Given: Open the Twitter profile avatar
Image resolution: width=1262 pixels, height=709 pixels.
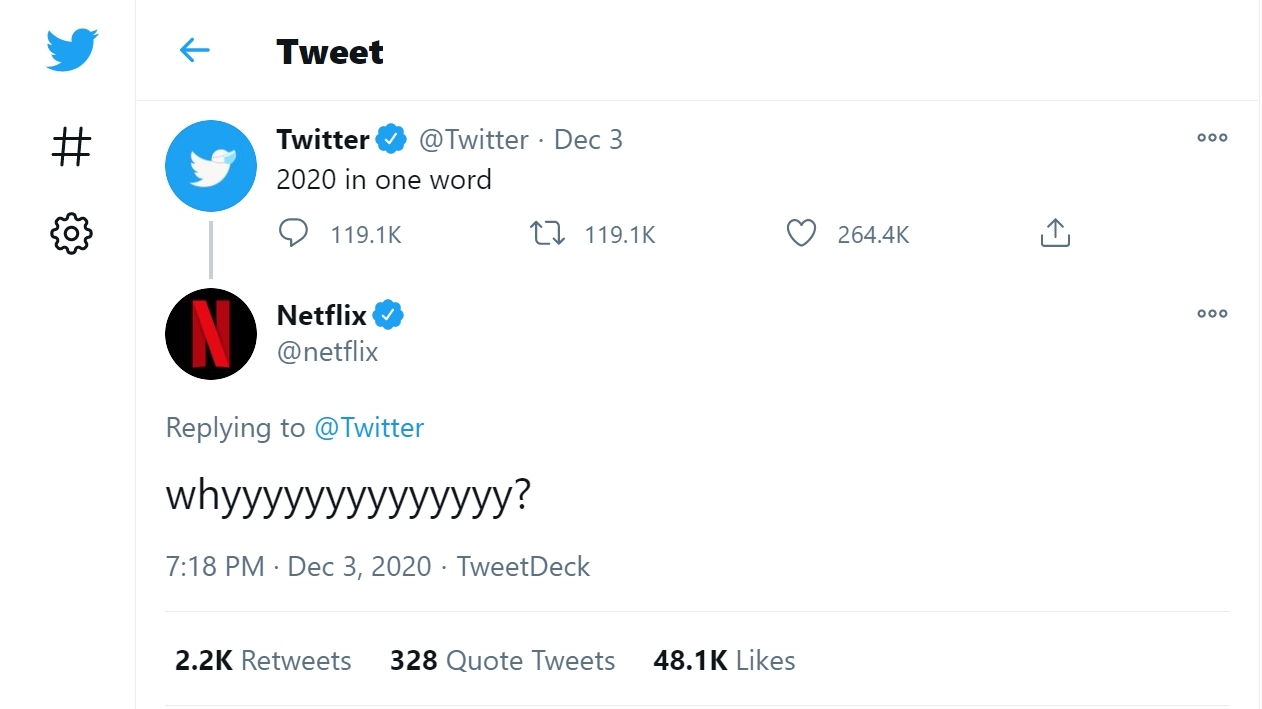Looking at the screenshot, I should click(x=211, y=166).
